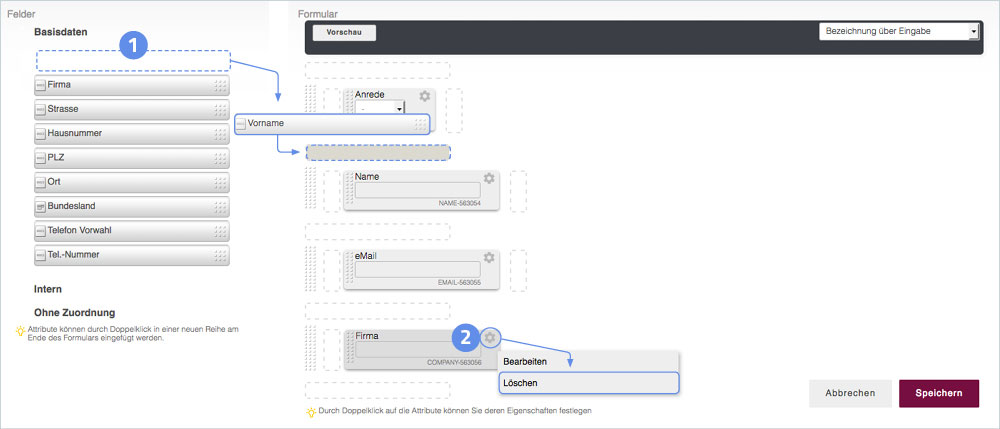Viewport: 1000px width, 429px height.
Task: Click the field type icon beside Bundesland
Action: [x=41, y=207]
